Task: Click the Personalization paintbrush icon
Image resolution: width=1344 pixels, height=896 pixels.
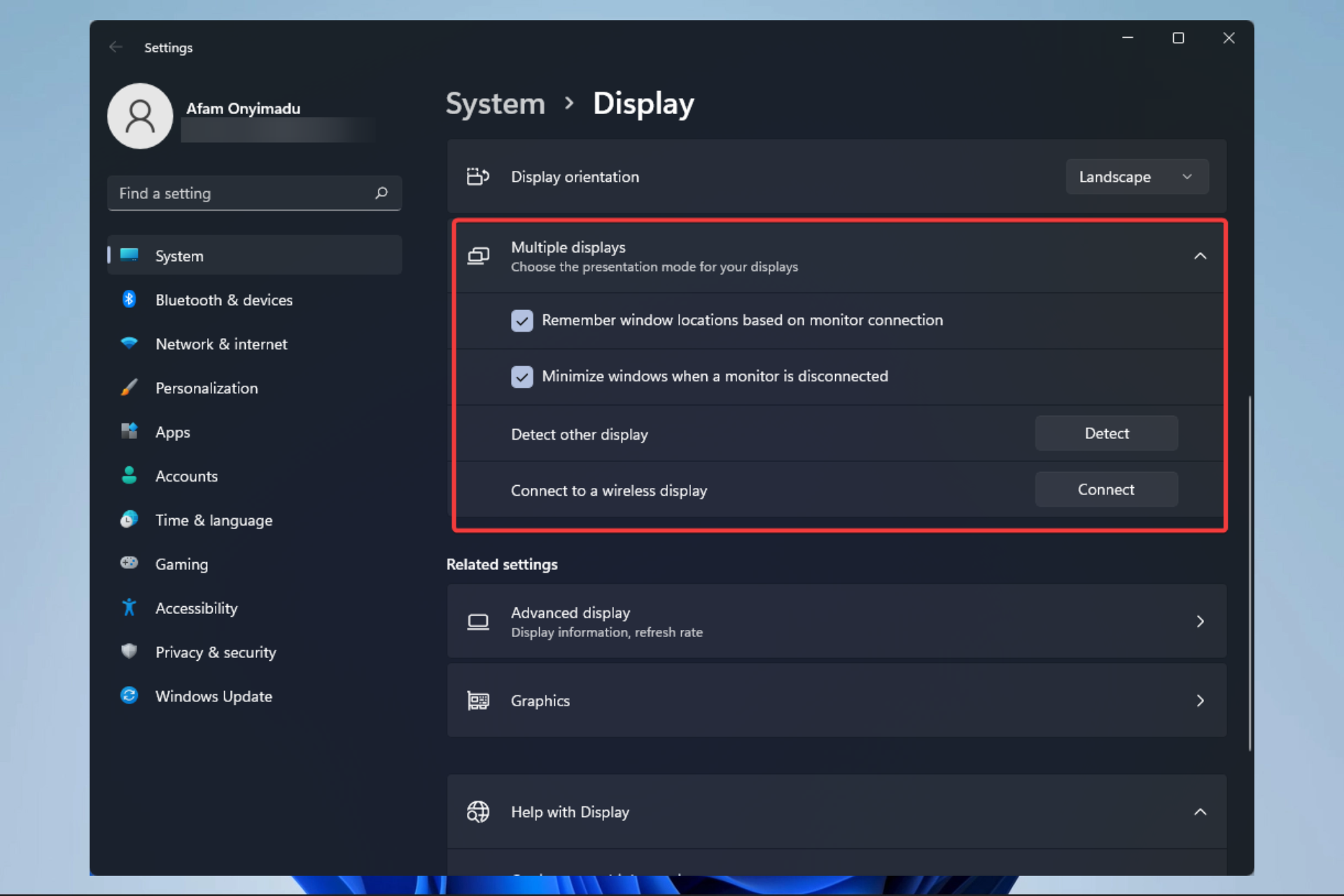Action: pyautogui.click(x=129, y=388)
